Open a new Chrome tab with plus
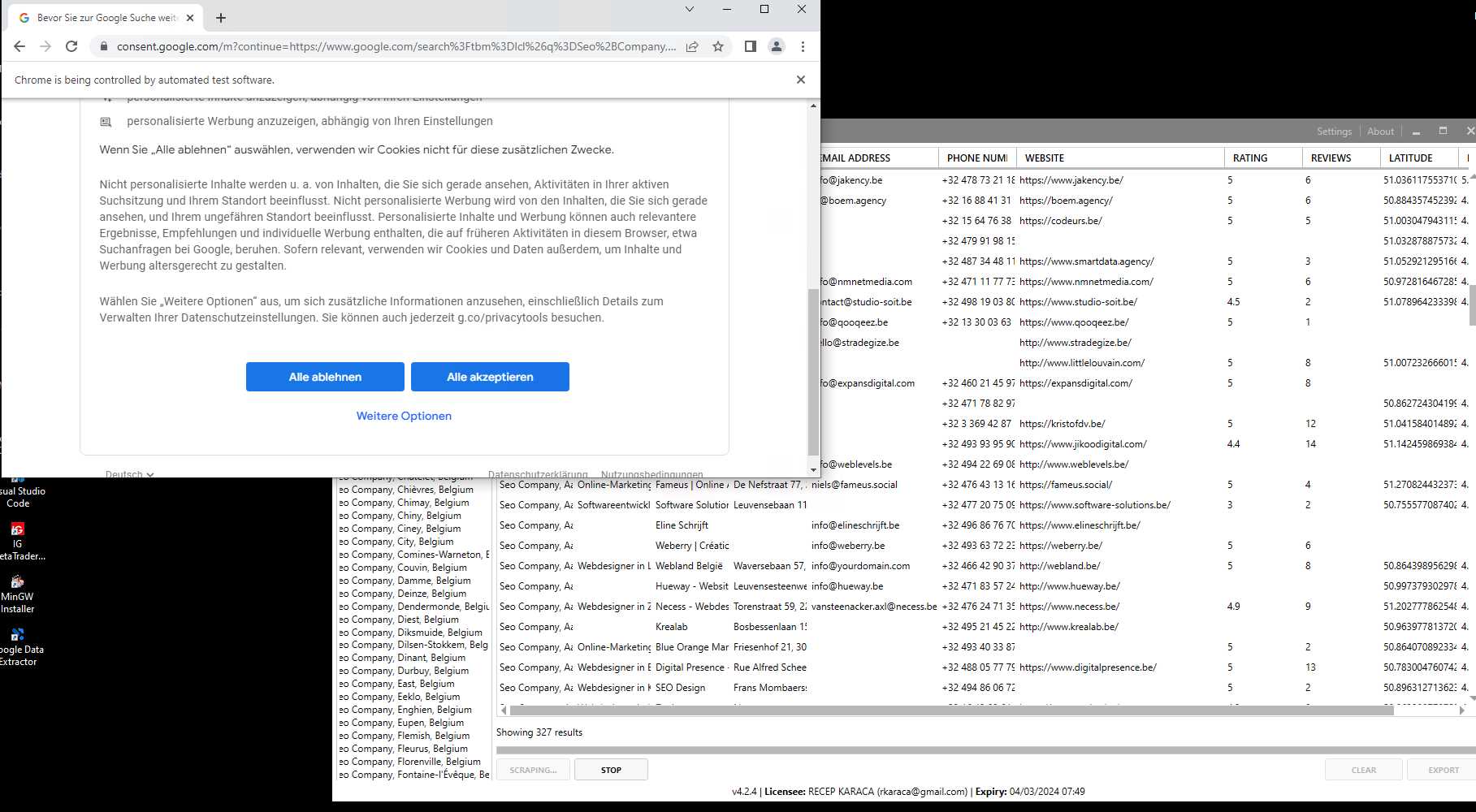This screenshot has width=1476, height=812. point(221,18)
